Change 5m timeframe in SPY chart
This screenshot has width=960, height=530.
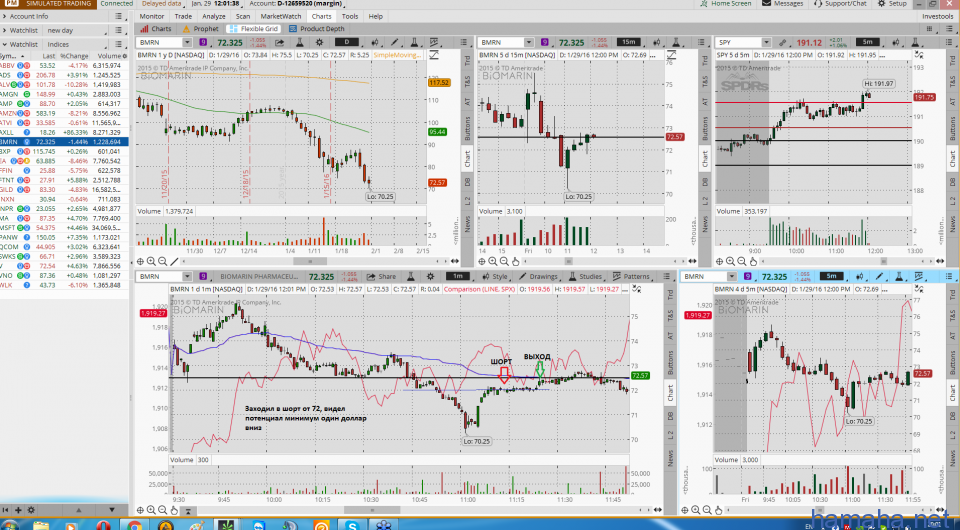pyautogui.click(x=868, y=42)
